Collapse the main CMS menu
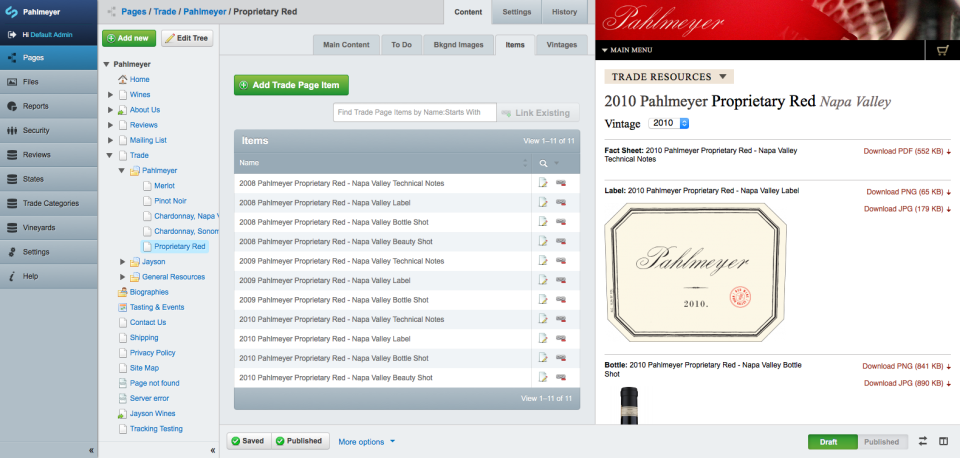This screenshot has height=458, width=960. [91, 450]
